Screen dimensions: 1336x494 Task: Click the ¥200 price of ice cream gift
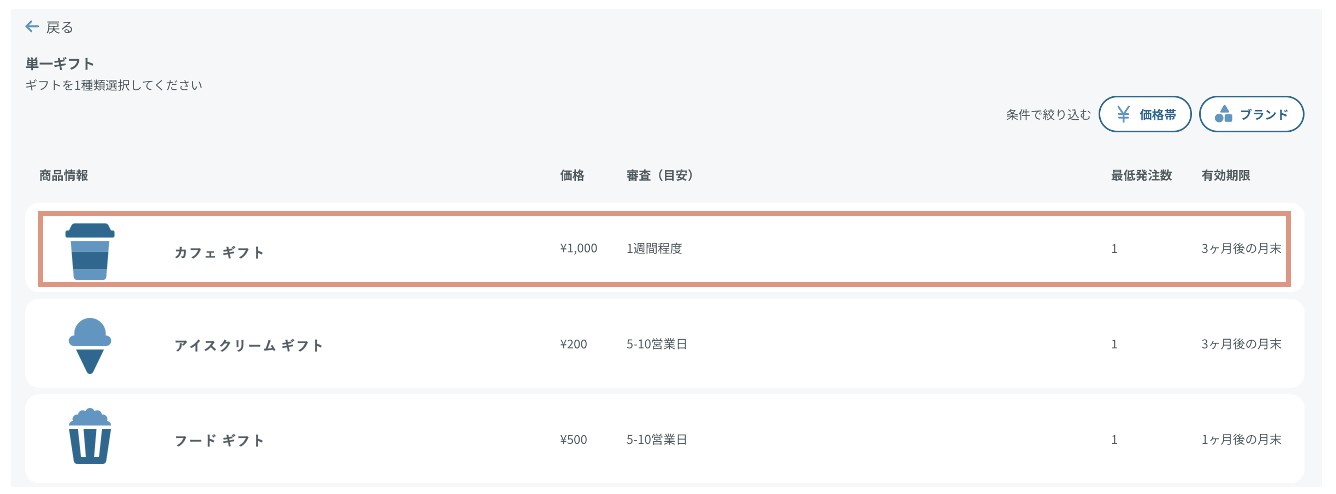click(x=574, y=344)
